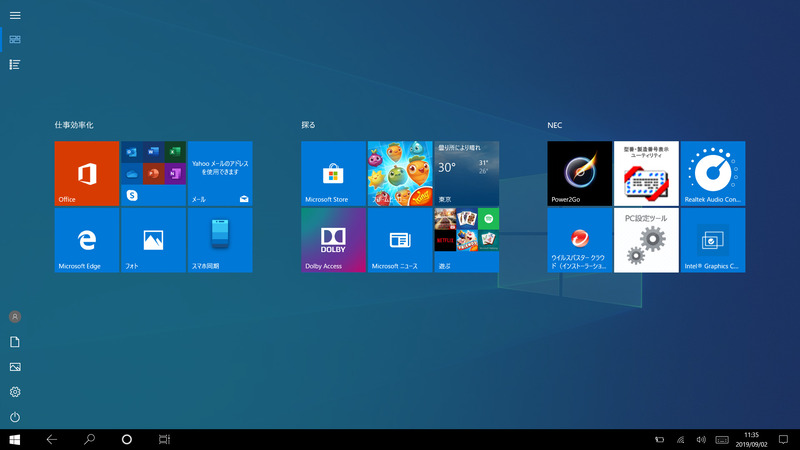Viewport: 800px width, 450px height.
Task: Select the 探る group header
Action: [x=308, y=125]
